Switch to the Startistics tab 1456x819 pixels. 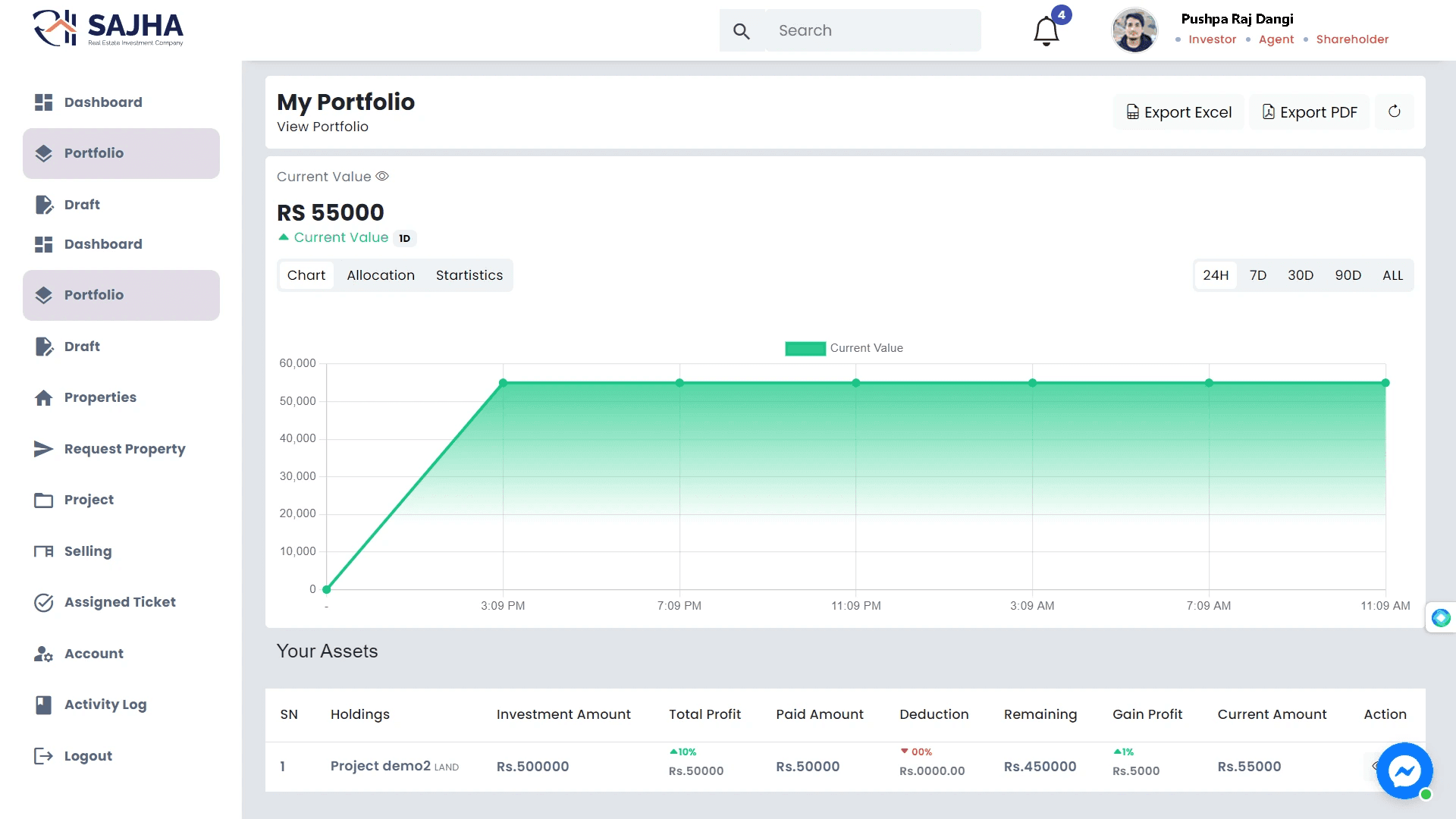tap(469, 275)
